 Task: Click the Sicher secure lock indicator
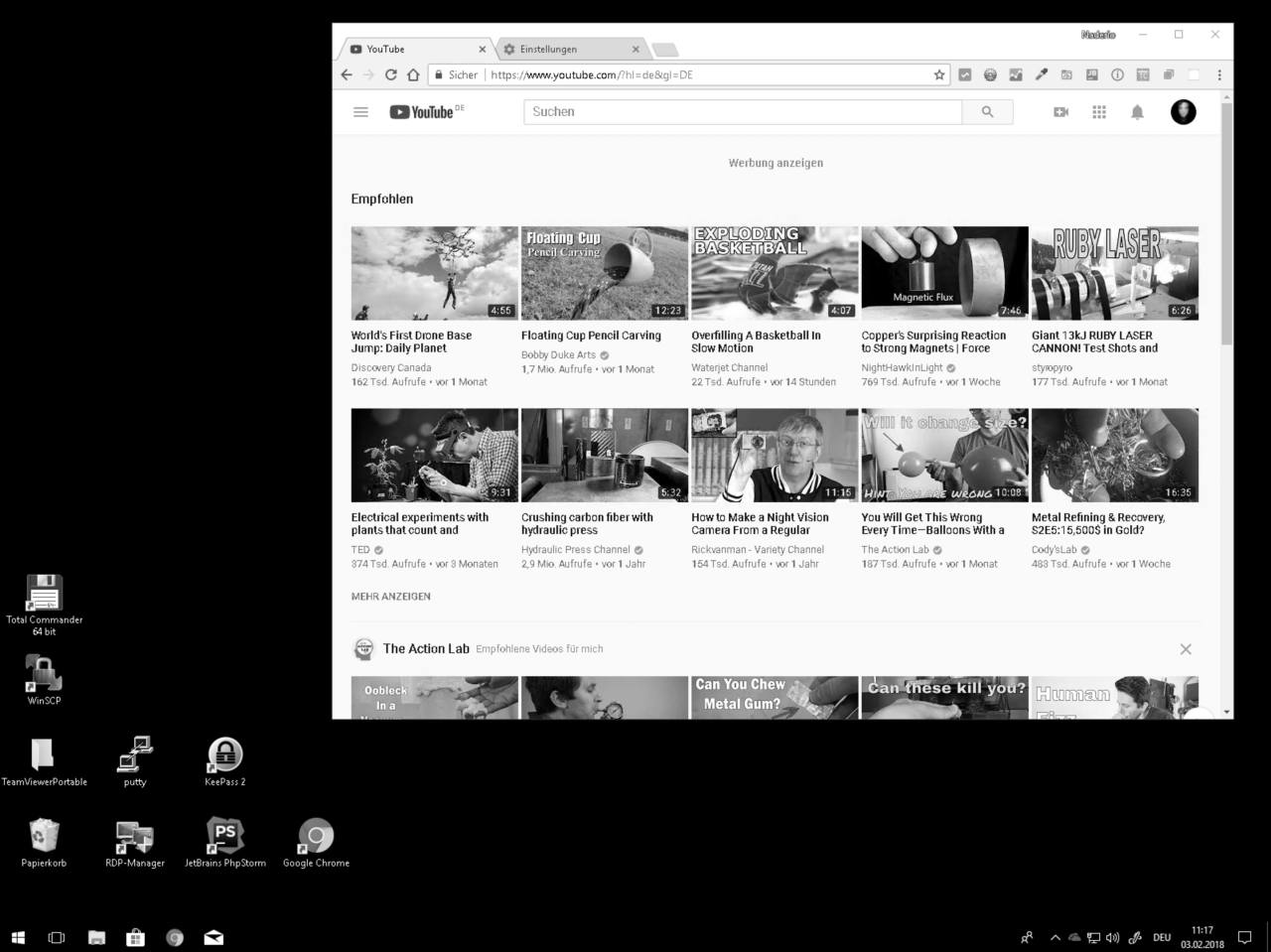pos(456,74)
